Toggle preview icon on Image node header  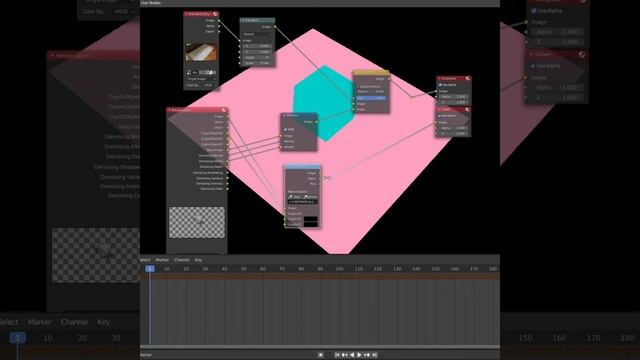[215, 14]
